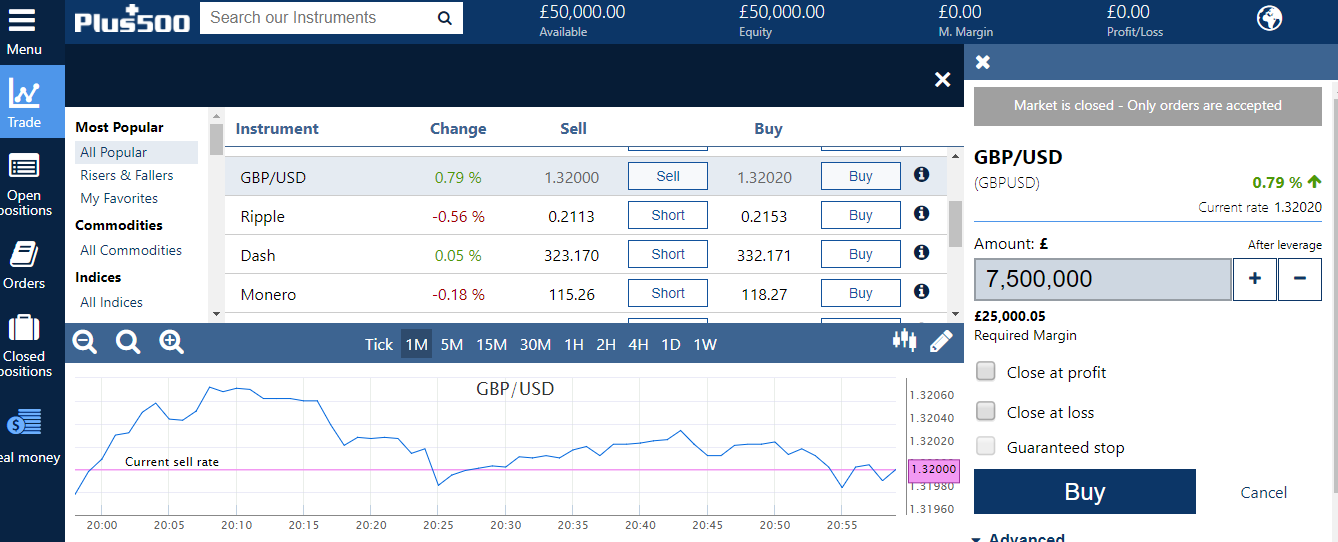
Task: Close the dark banner with X
Action: coord(942,80)
